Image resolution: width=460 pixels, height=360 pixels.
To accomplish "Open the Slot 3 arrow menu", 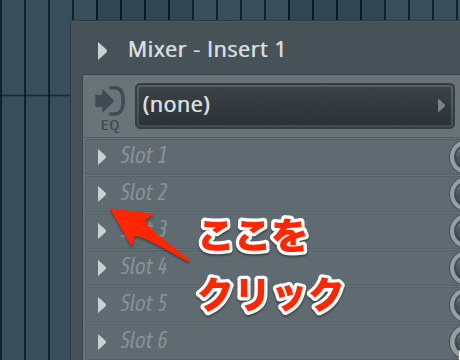I will click(102, 231).
